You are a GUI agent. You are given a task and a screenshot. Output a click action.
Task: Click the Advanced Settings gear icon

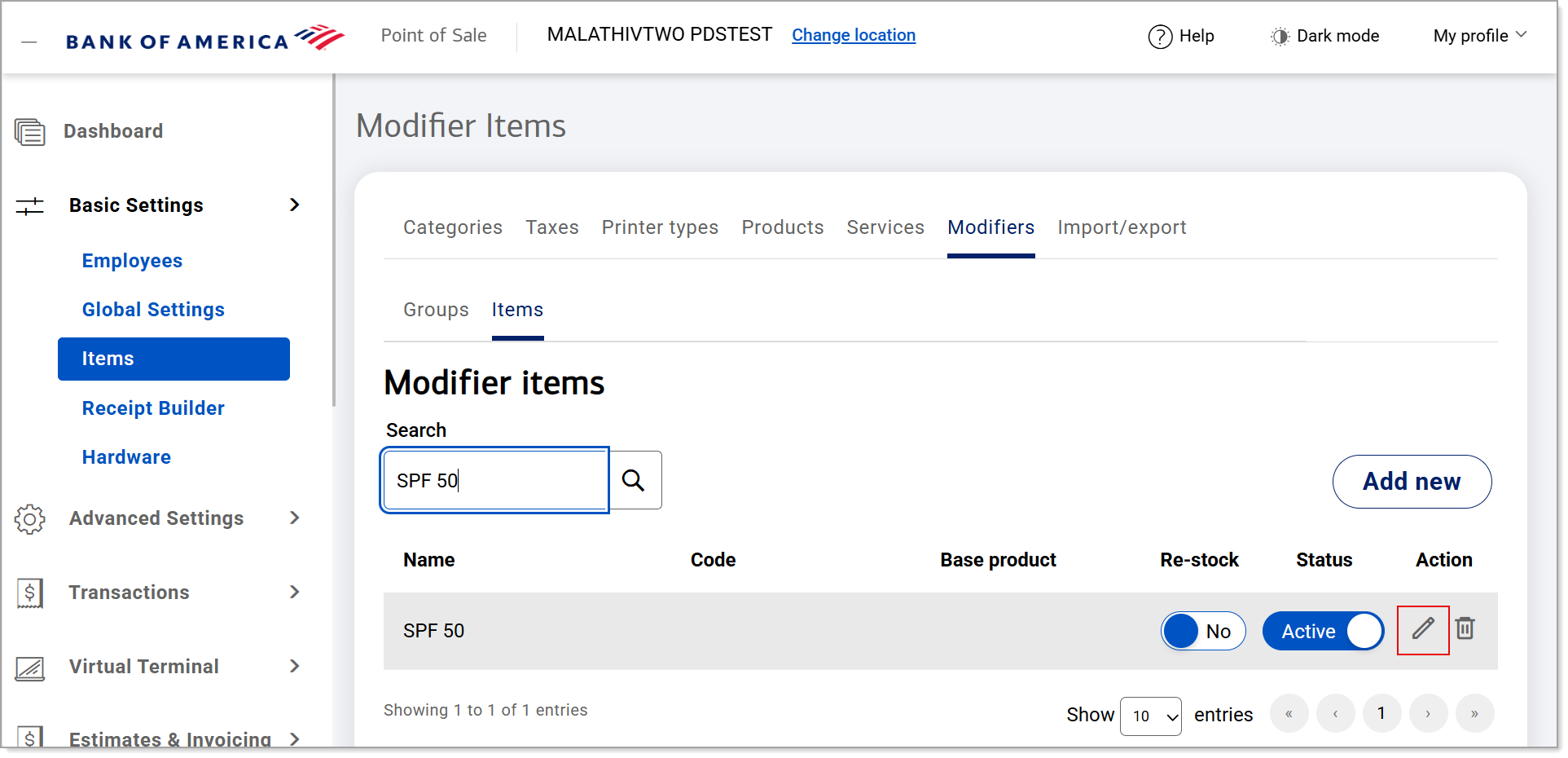coord(30,518)
